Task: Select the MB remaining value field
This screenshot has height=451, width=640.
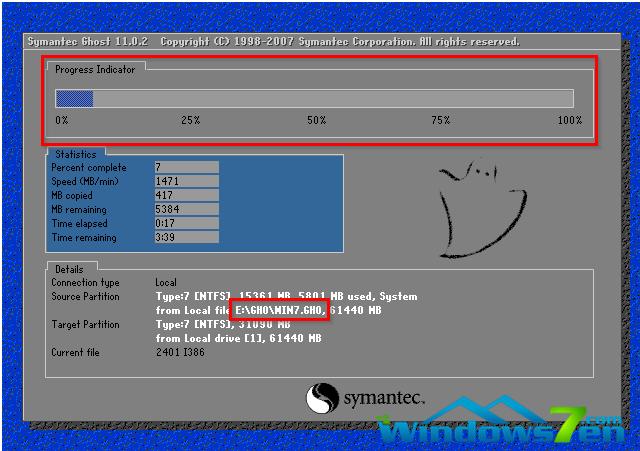Action: 186,210
